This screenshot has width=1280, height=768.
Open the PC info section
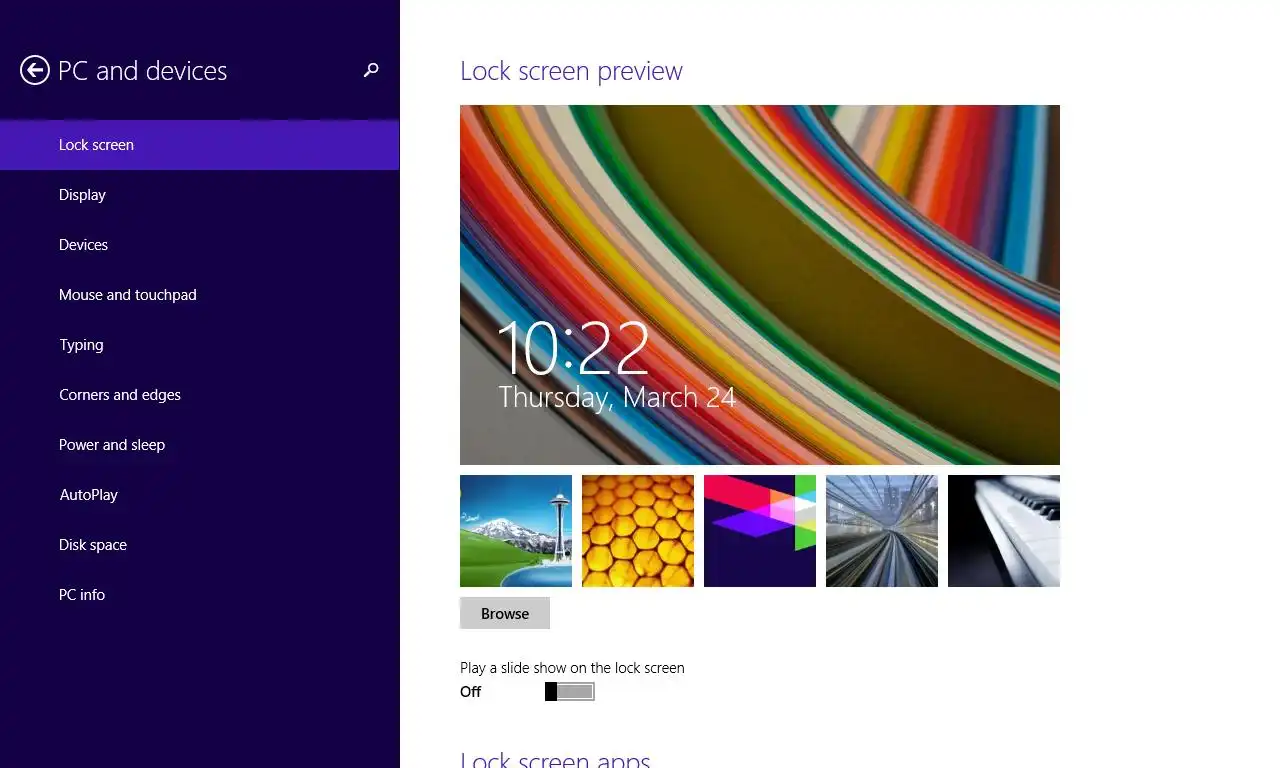pyautogui.click(x=199, y=595)
